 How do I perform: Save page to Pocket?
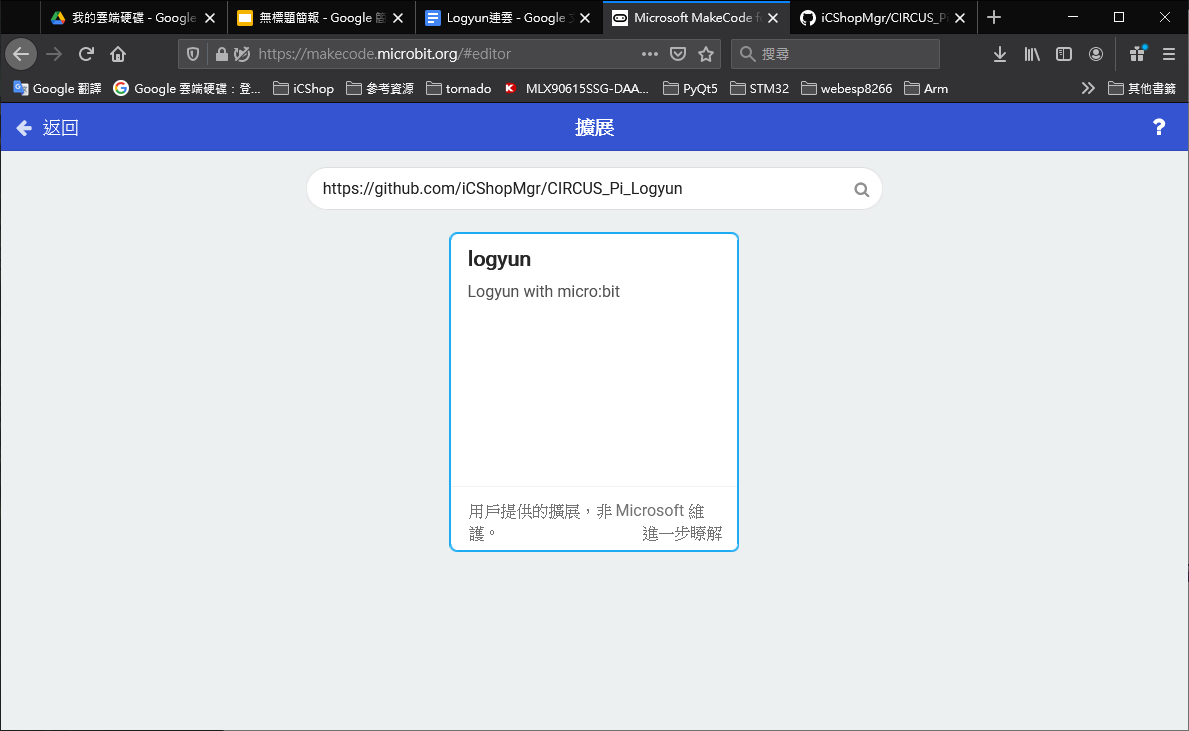coord(678,54)
